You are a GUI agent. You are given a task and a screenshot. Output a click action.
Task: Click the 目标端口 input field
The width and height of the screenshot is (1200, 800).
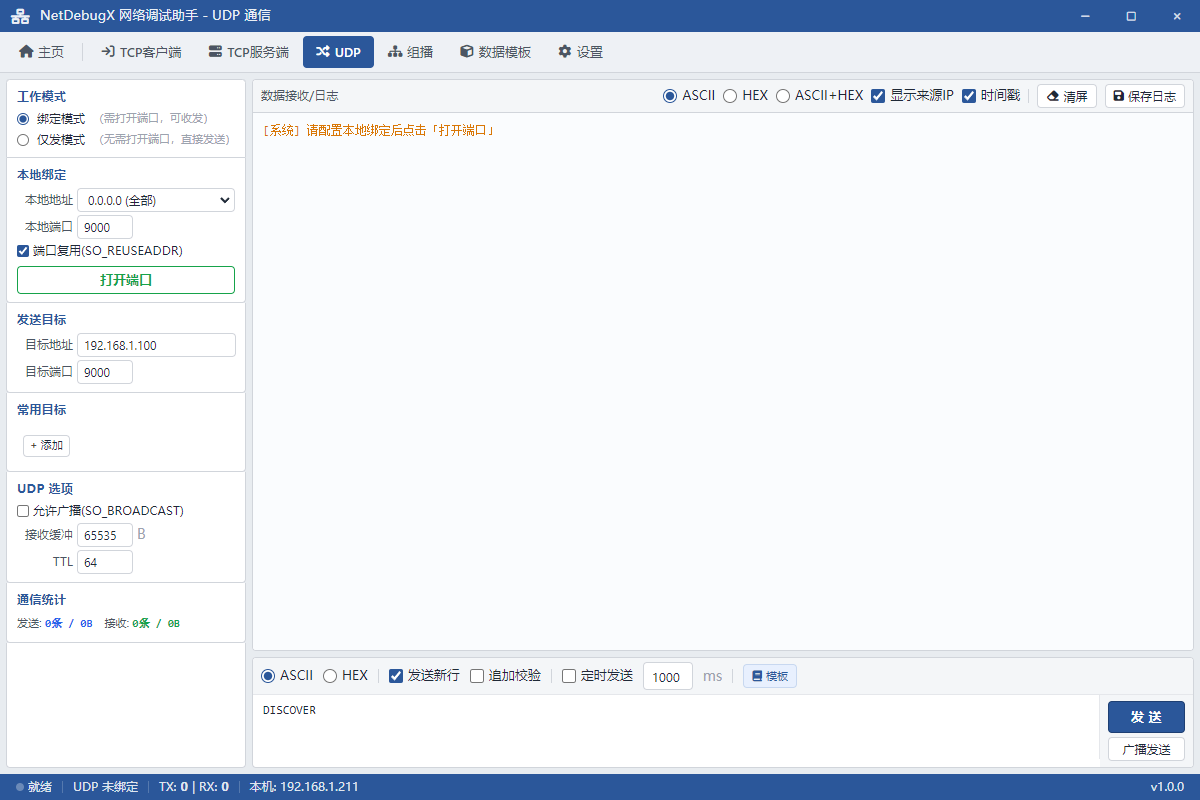[x=105, y=372]
